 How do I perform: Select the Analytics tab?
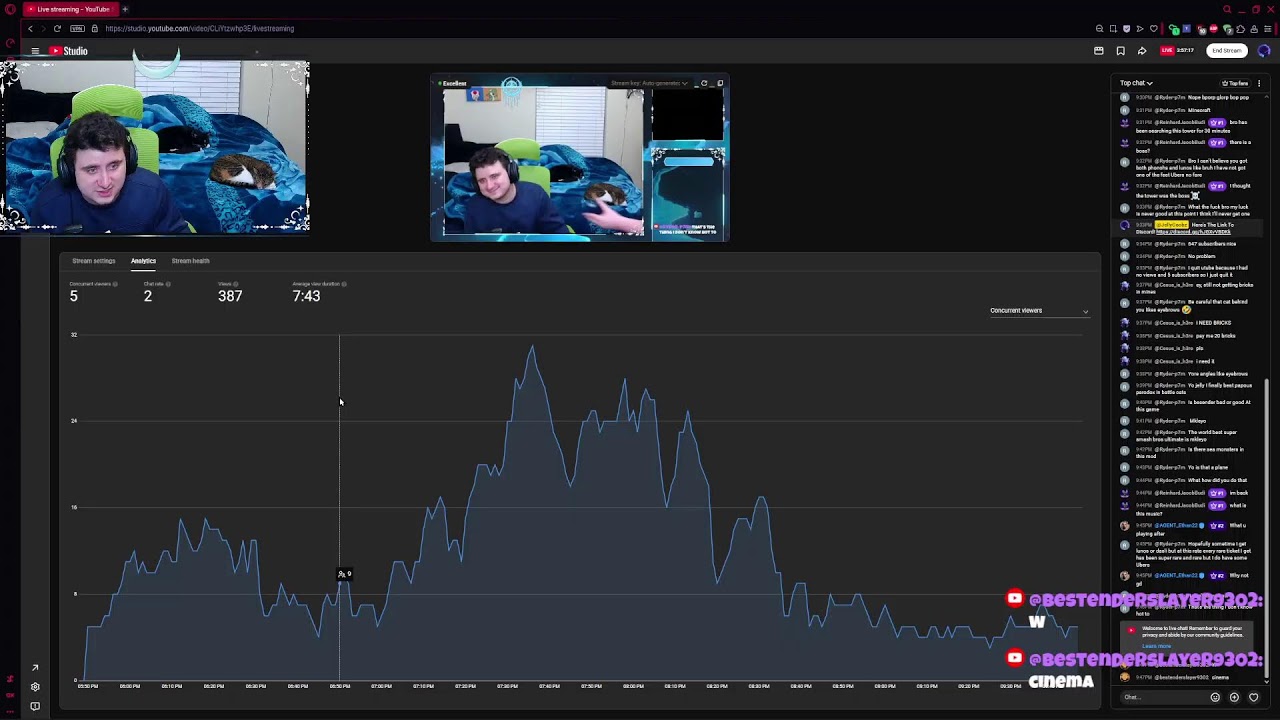[x=143, y=261]
